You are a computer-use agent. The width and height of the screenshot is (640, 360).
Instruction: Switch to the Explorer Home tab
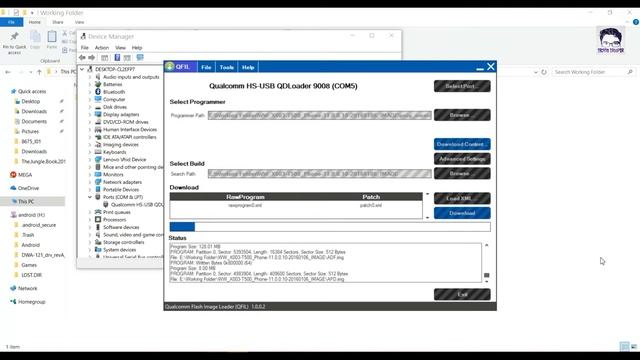(35, 22)
